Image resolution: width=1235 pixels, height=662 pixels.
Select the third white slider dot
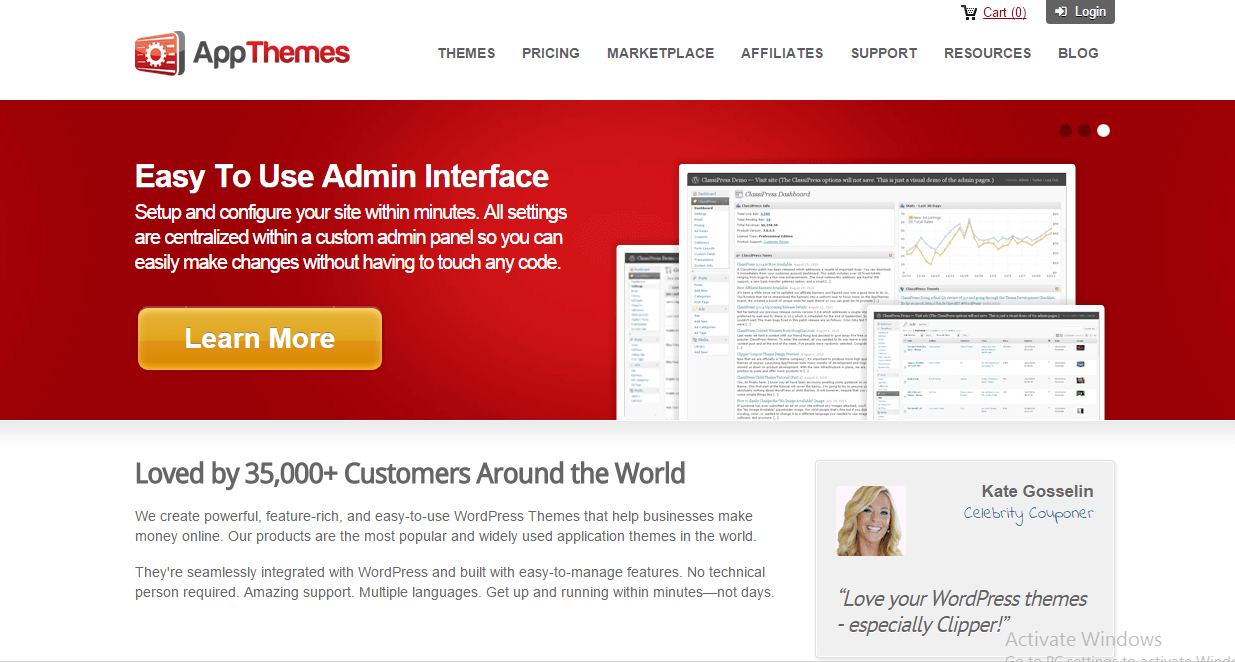coord(1103,130)
